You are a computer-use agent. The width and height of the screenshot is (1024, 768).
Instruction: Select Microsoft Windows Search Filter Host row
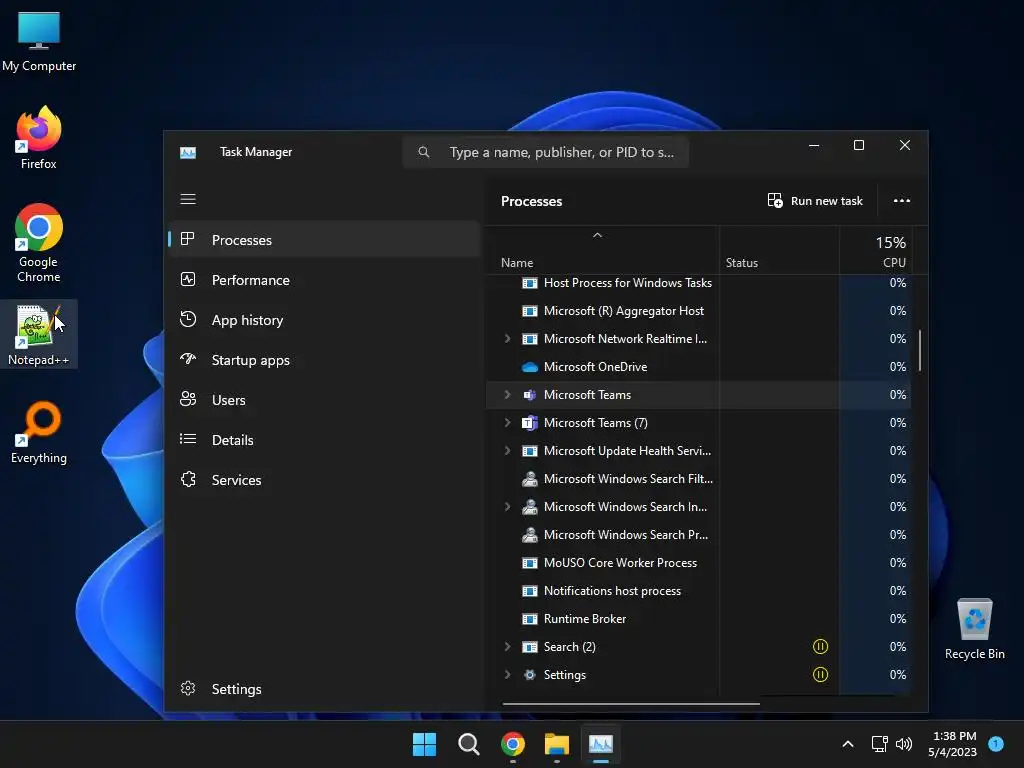pos(699,479)
